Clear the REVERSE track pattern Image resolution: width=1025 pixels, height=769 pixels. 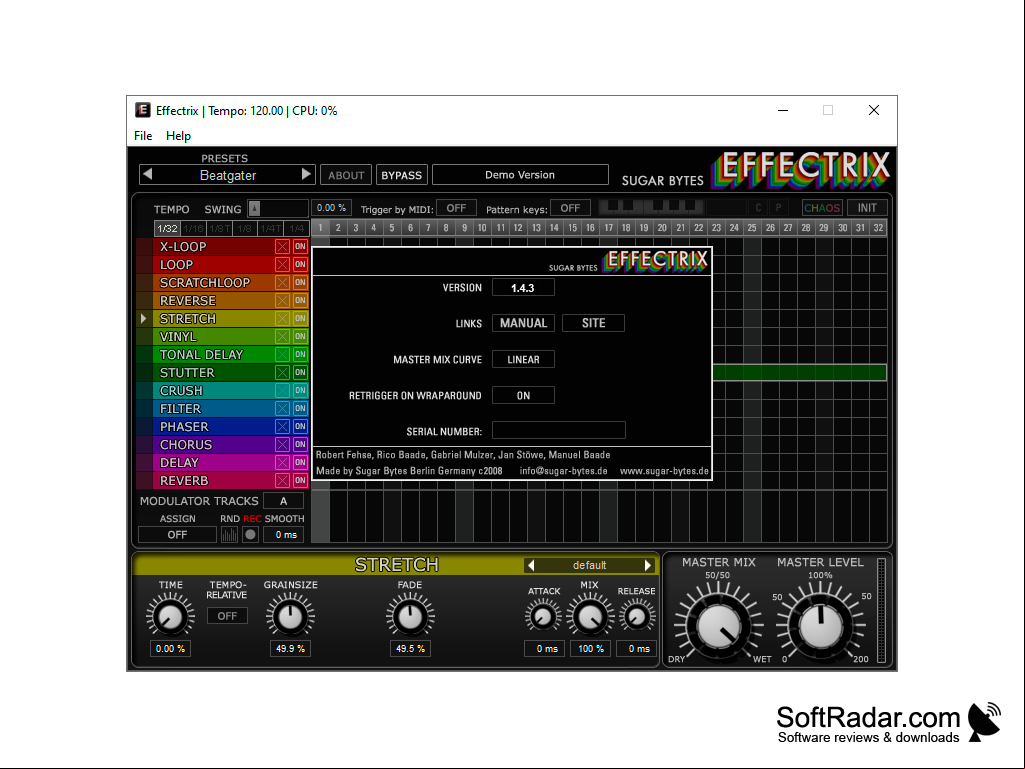click(282, 301)
